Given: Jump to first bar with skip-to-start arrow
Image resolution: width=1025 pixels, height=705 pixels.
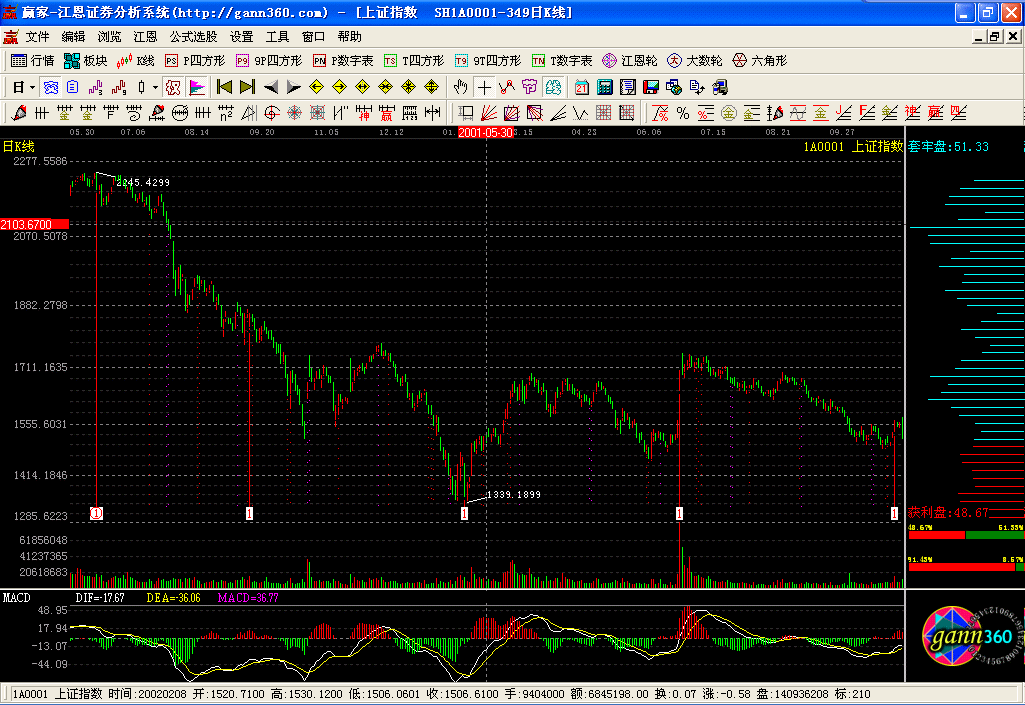Looking at the screenshot, I should [x=225, y=87].
